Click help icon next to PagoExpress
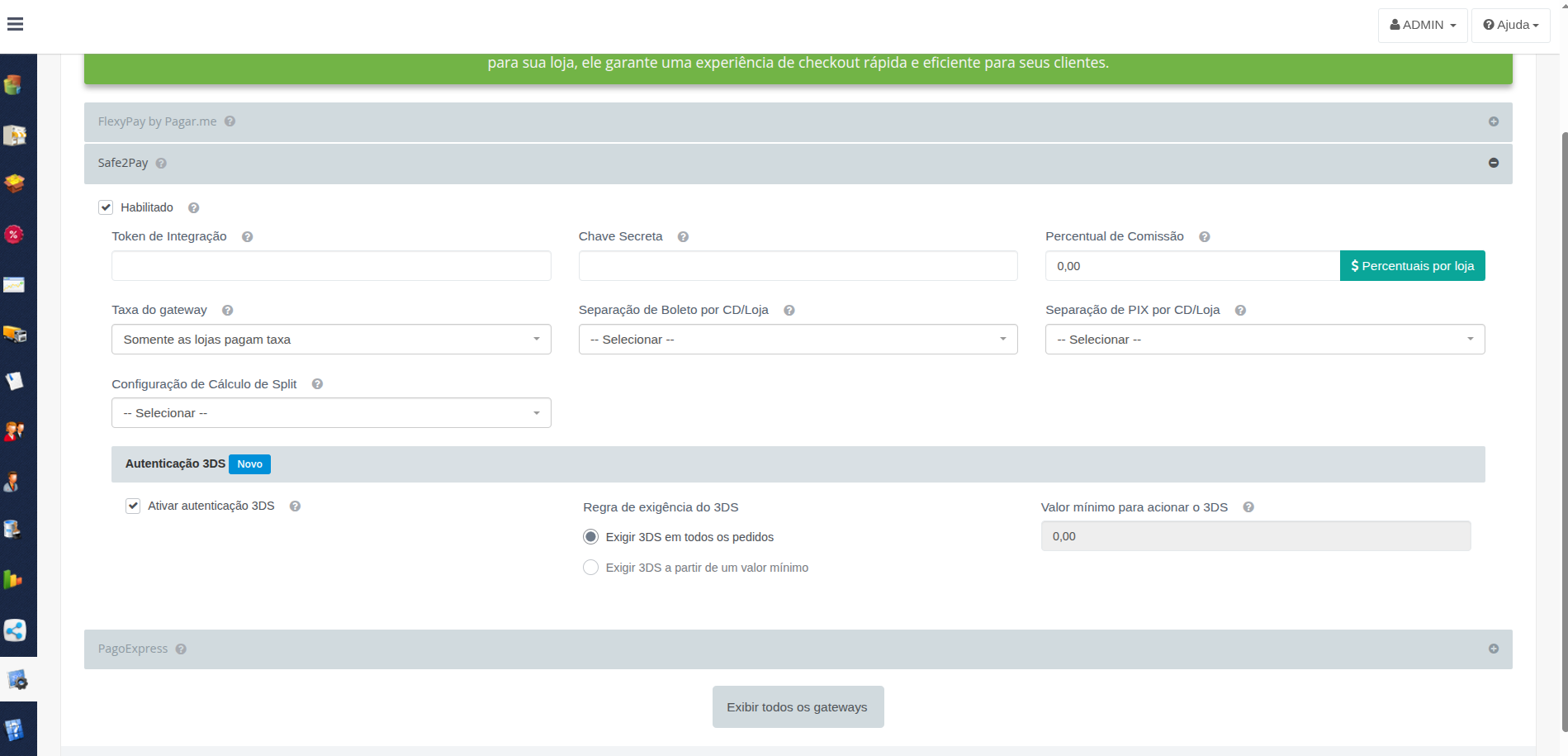The width and height of the screenshot is (1568, 756). coord(181,649)
